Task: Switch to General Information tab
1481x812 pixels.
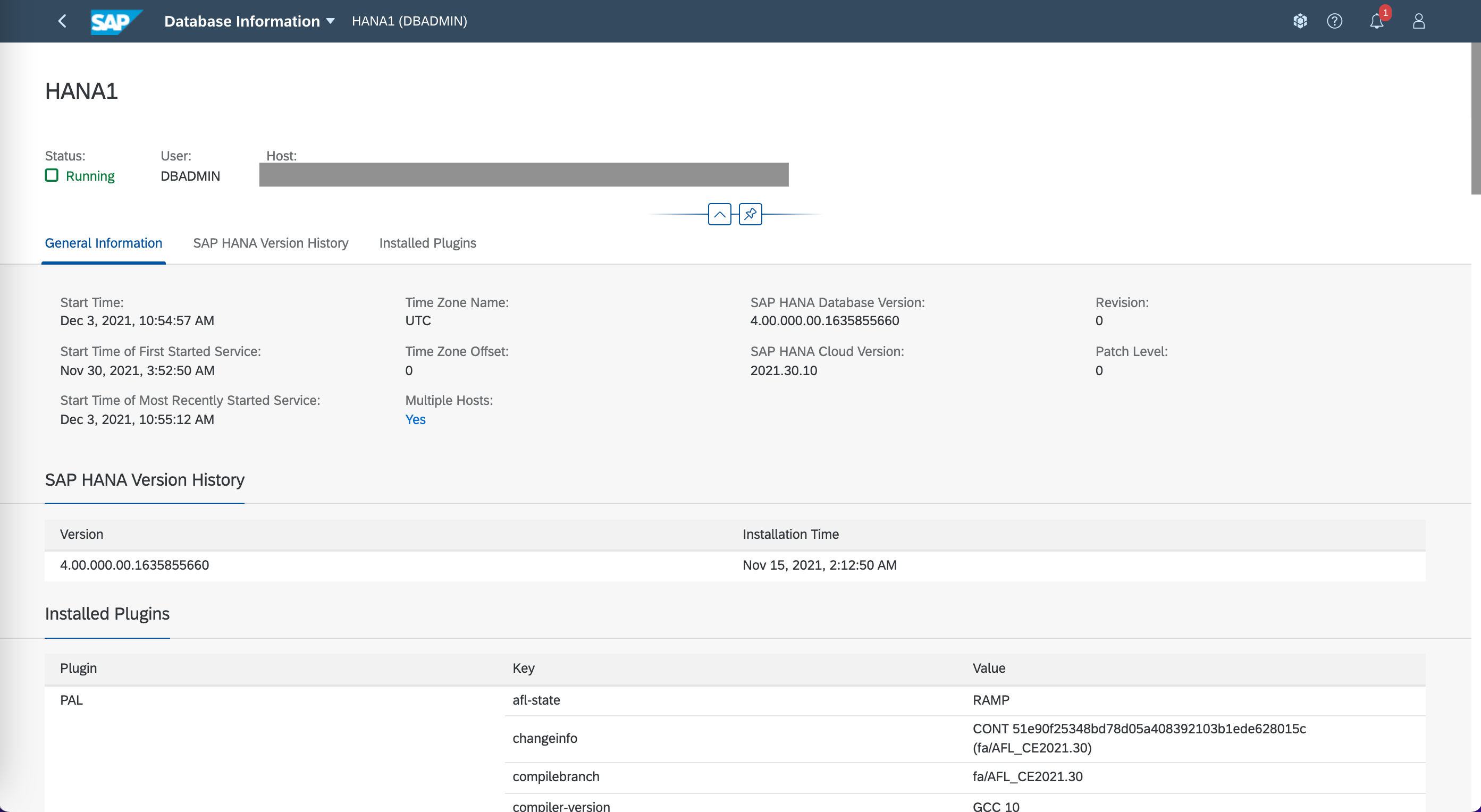Action: click(x=104, y=243)
